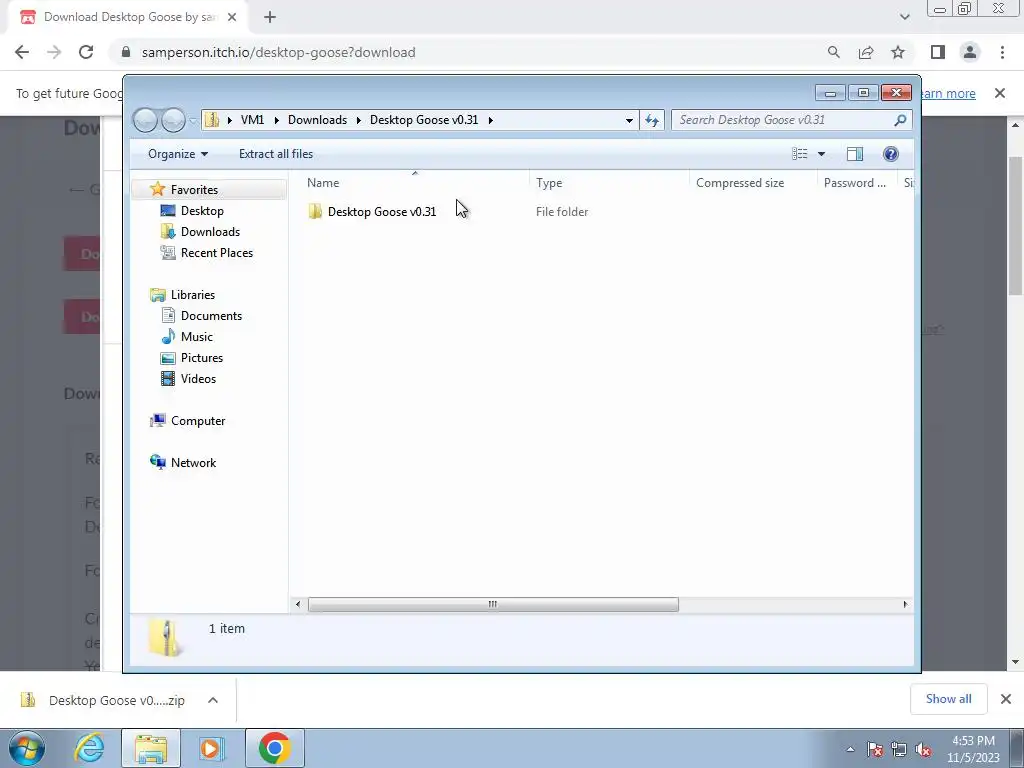
Task: Click the Chrome zoom magnifier icon
Action: click(833, 52)
